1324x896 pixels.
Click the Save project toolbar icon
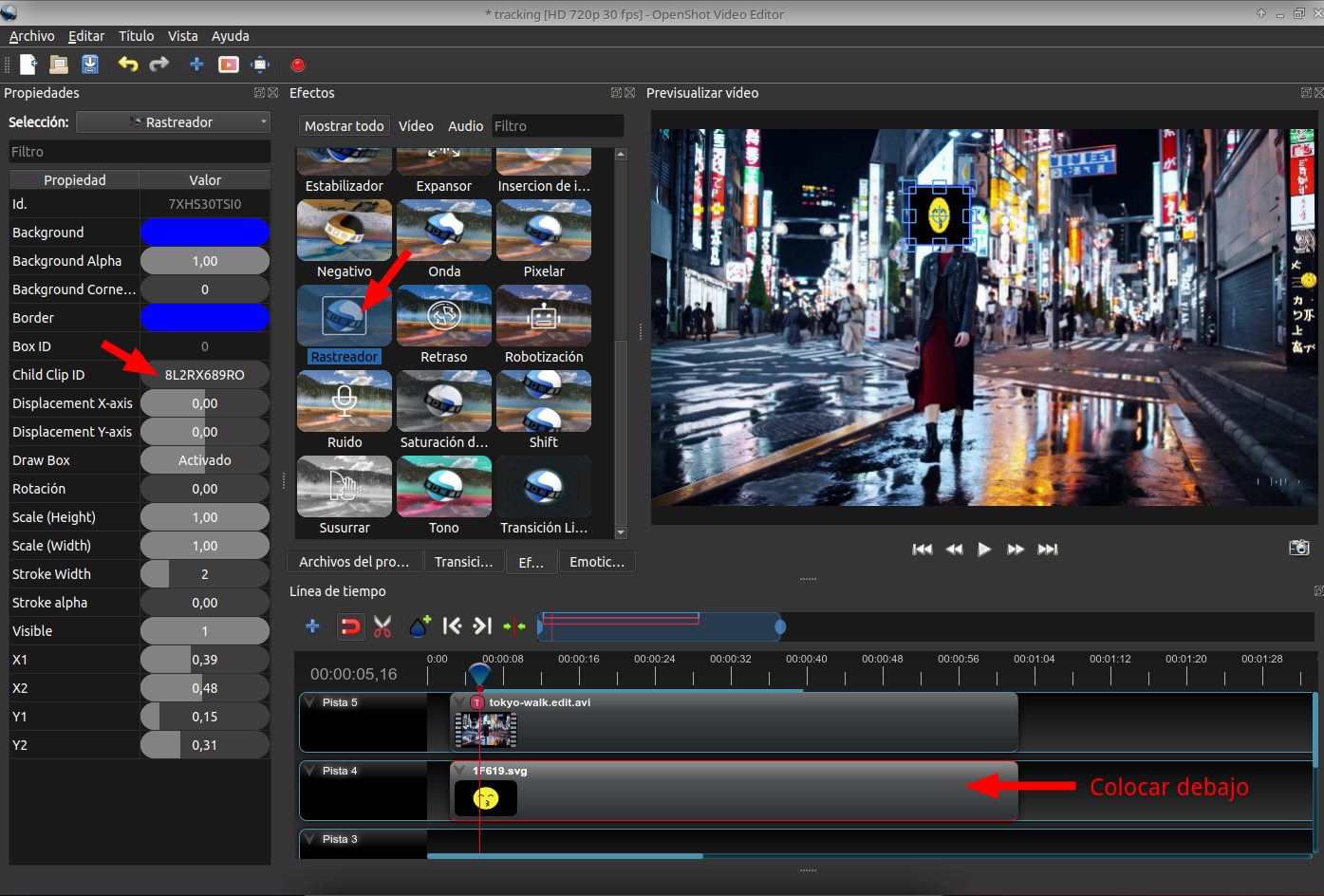pos(89,64)
